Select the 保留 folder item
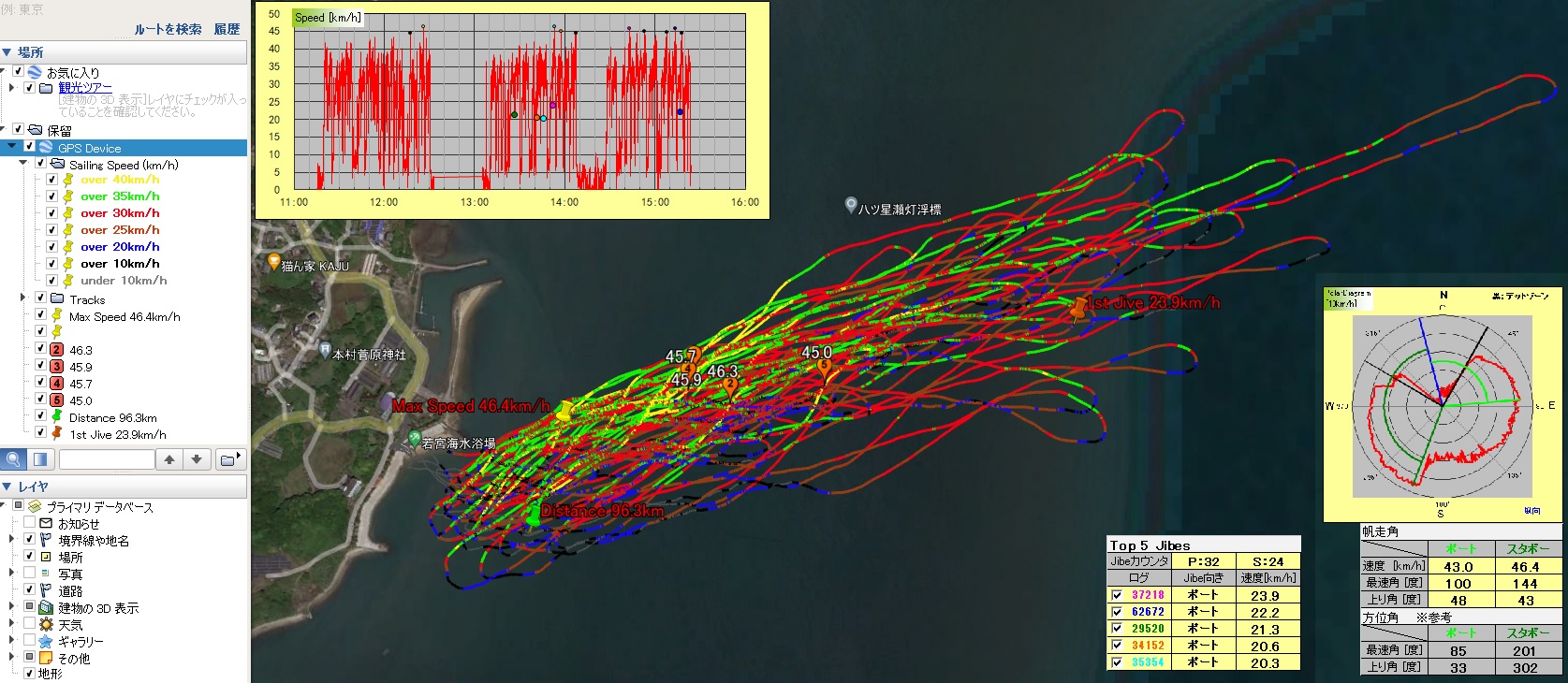 click(x=59, y=131)
